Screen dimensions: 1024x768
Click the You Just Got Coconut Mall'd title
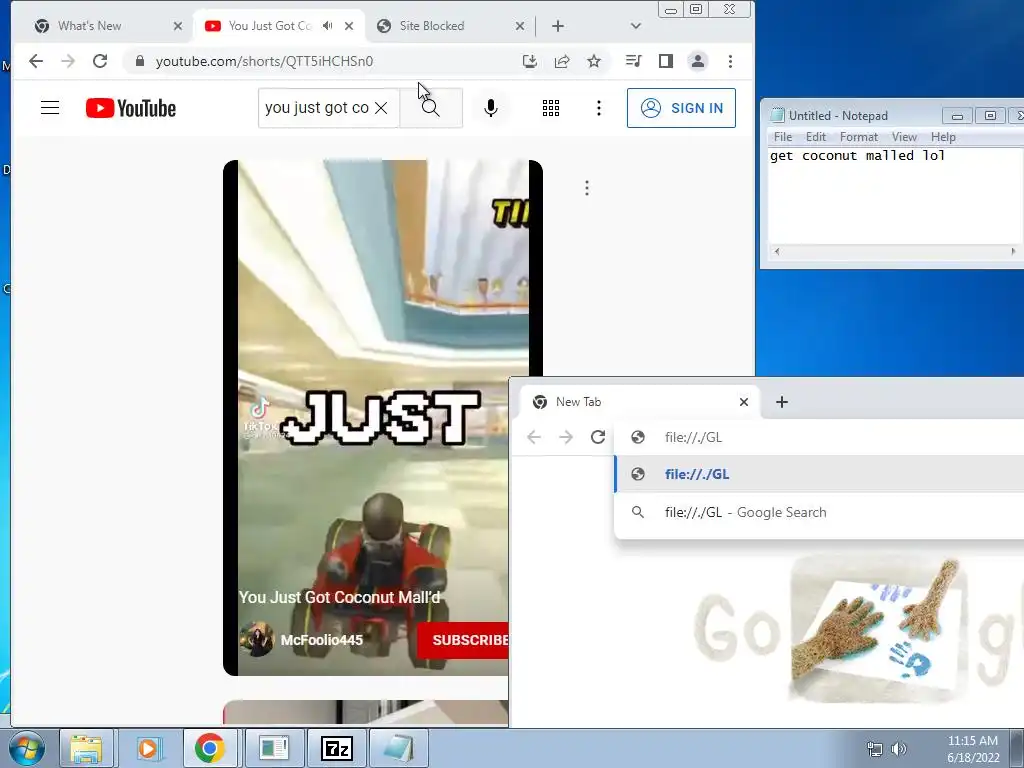click(x=340, y=597)
